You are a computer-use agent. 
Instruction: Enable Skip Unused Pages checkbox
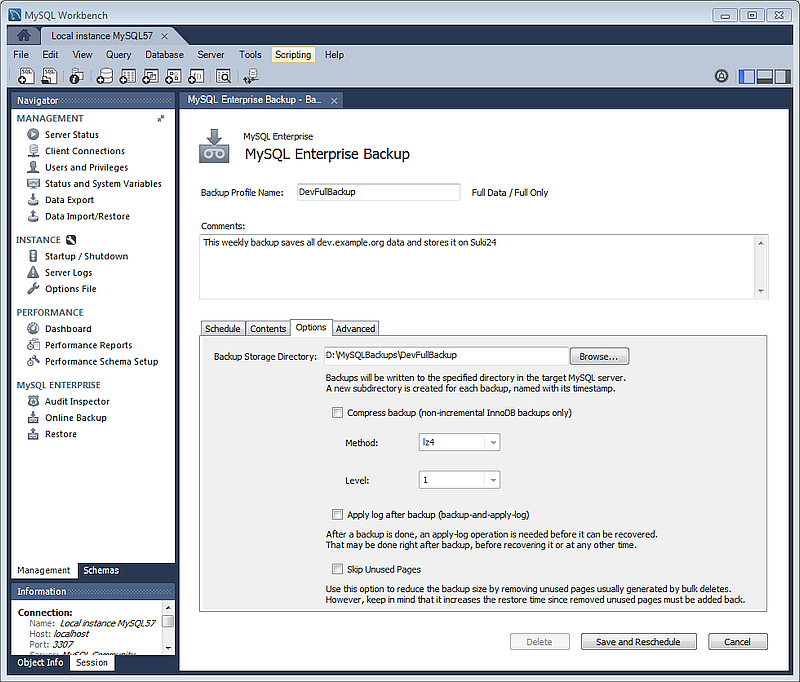coord(337,569)
